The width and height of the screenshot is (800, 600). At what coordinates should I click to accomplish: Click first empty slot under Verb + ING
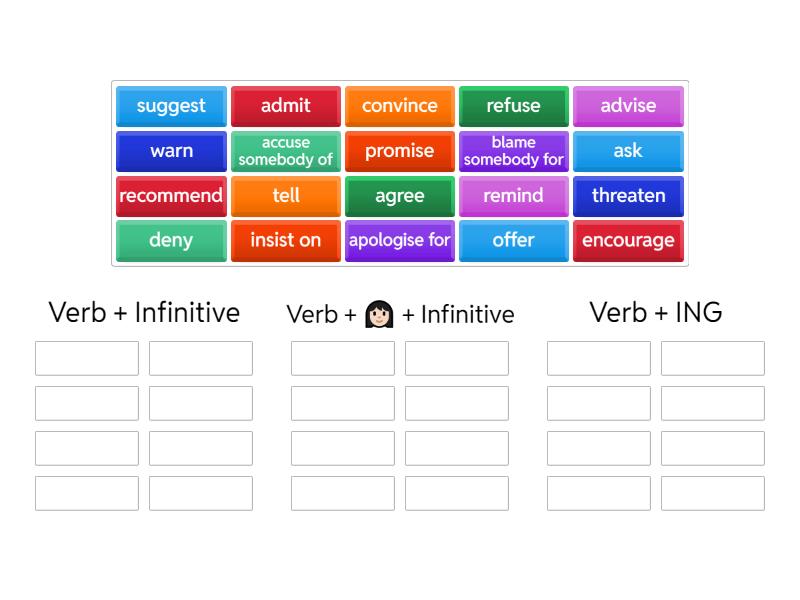(599, 358)
